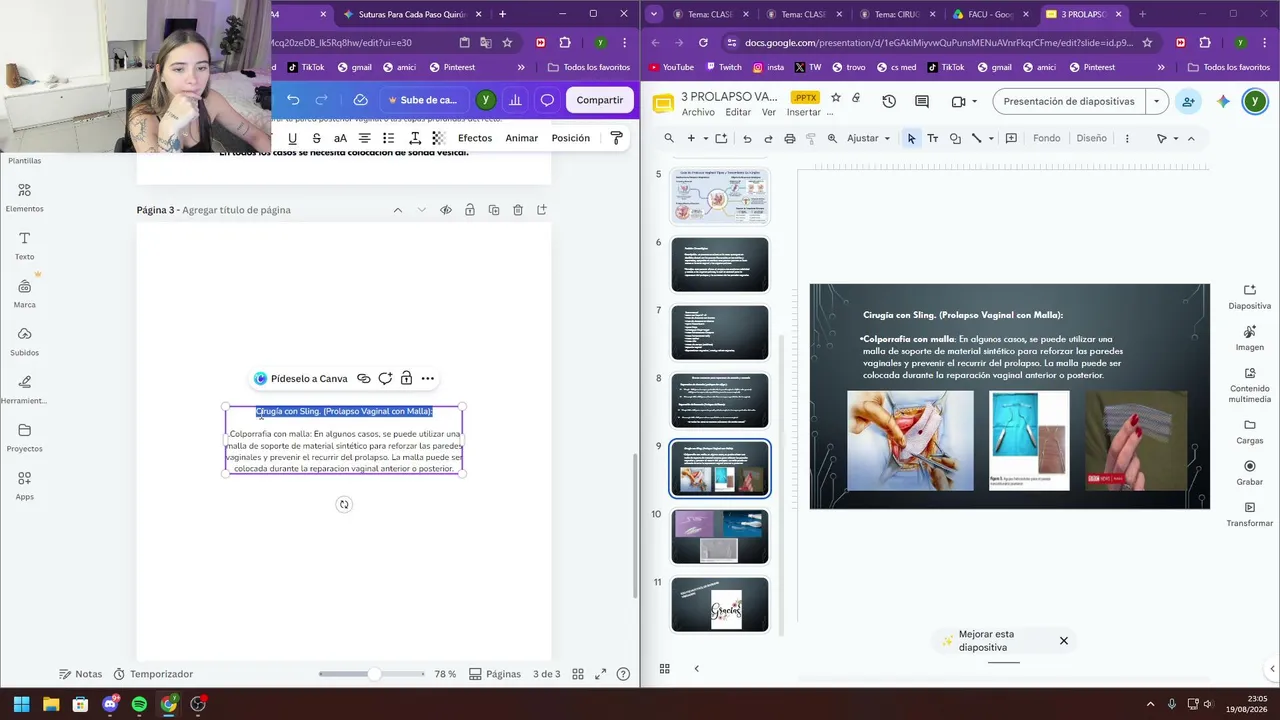The image size is (1280, 720).
Task: Open Subidos panel in Canva sidebar
Action: 24,342
